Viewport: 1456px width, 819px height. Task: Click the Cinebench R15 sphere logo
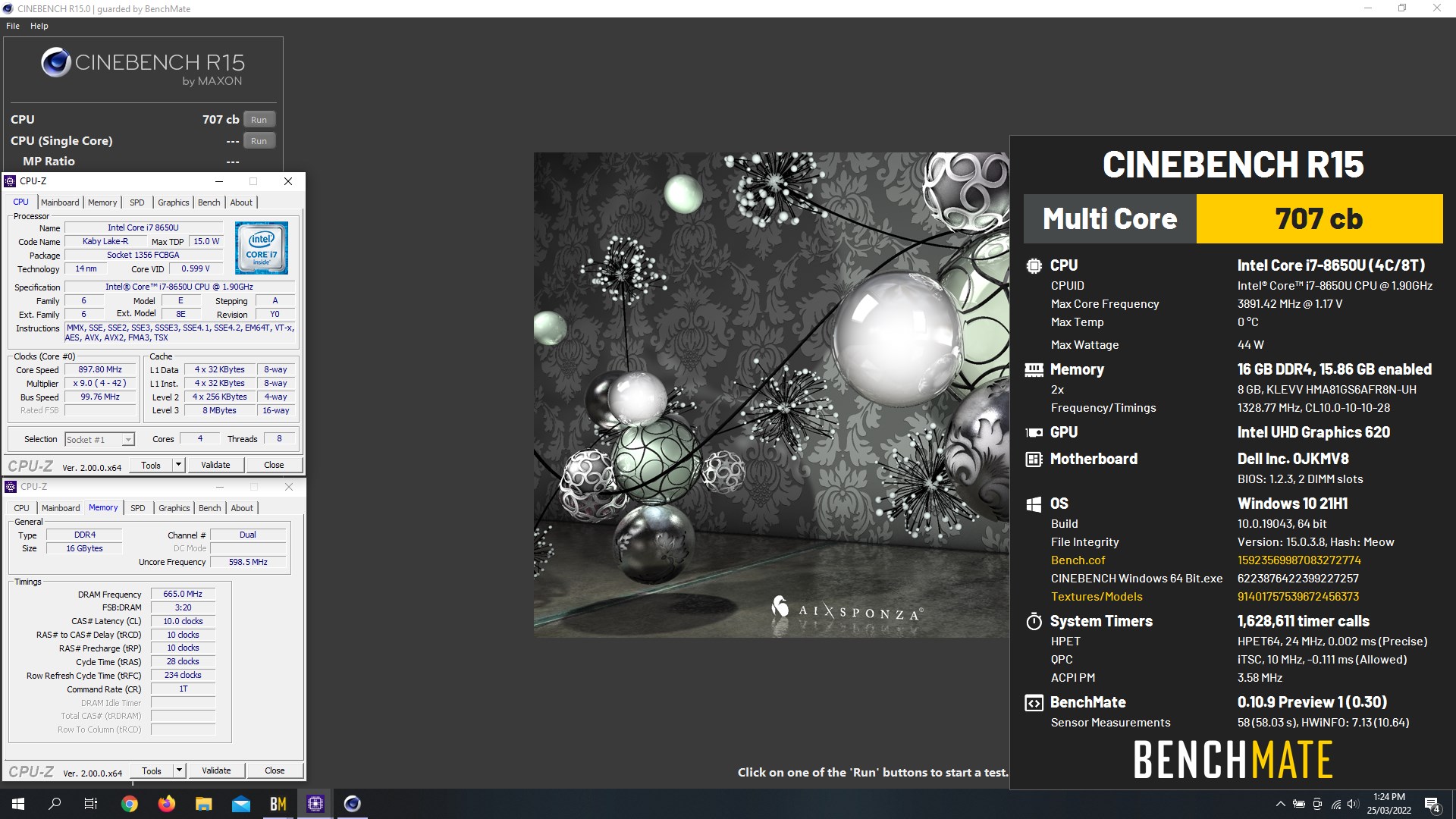pyautogui.click(x=56, y=62)
